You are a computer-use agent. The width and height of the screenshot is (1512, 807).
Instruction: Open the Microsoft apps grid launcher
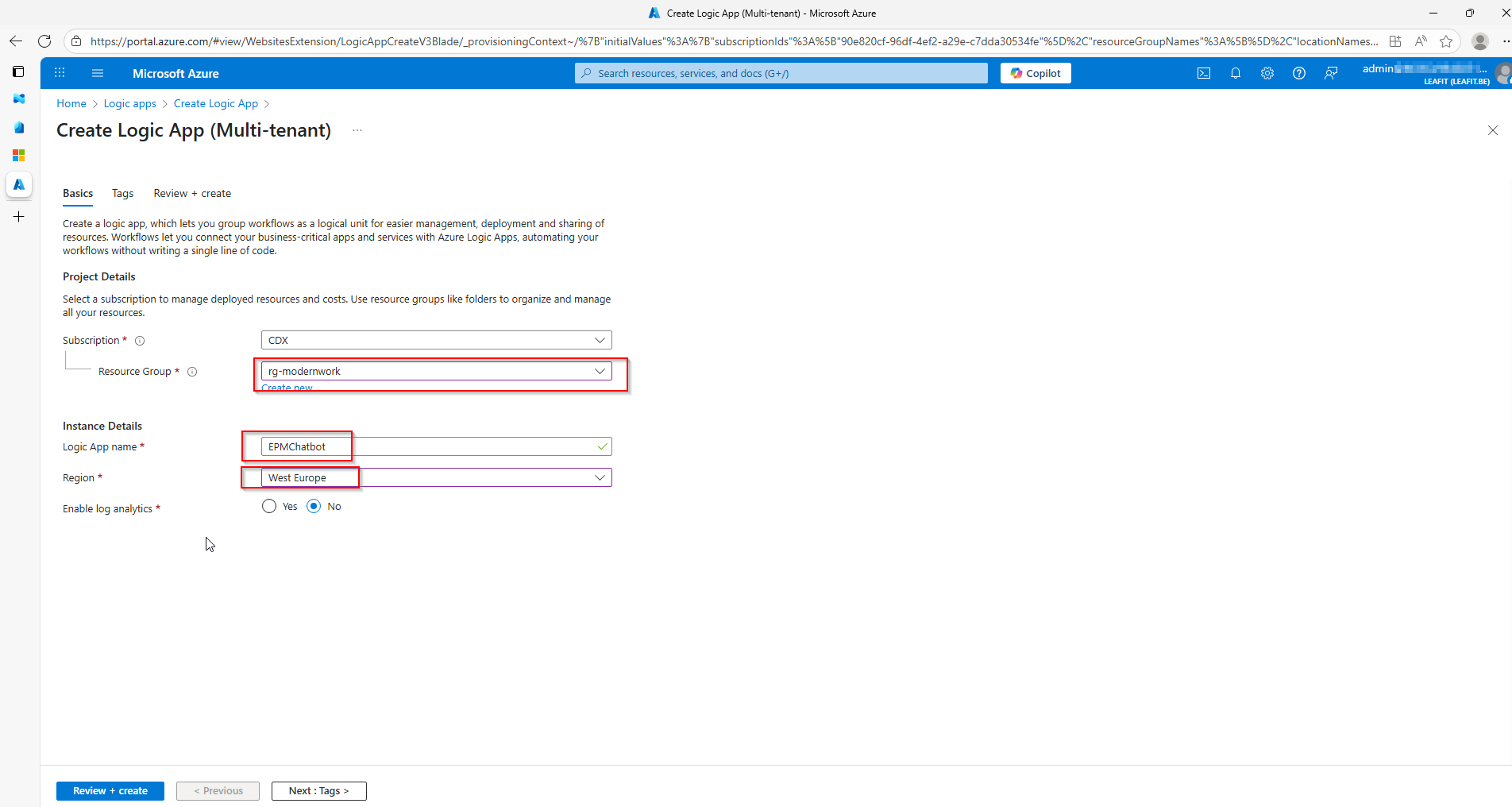(x=60, y=73)
